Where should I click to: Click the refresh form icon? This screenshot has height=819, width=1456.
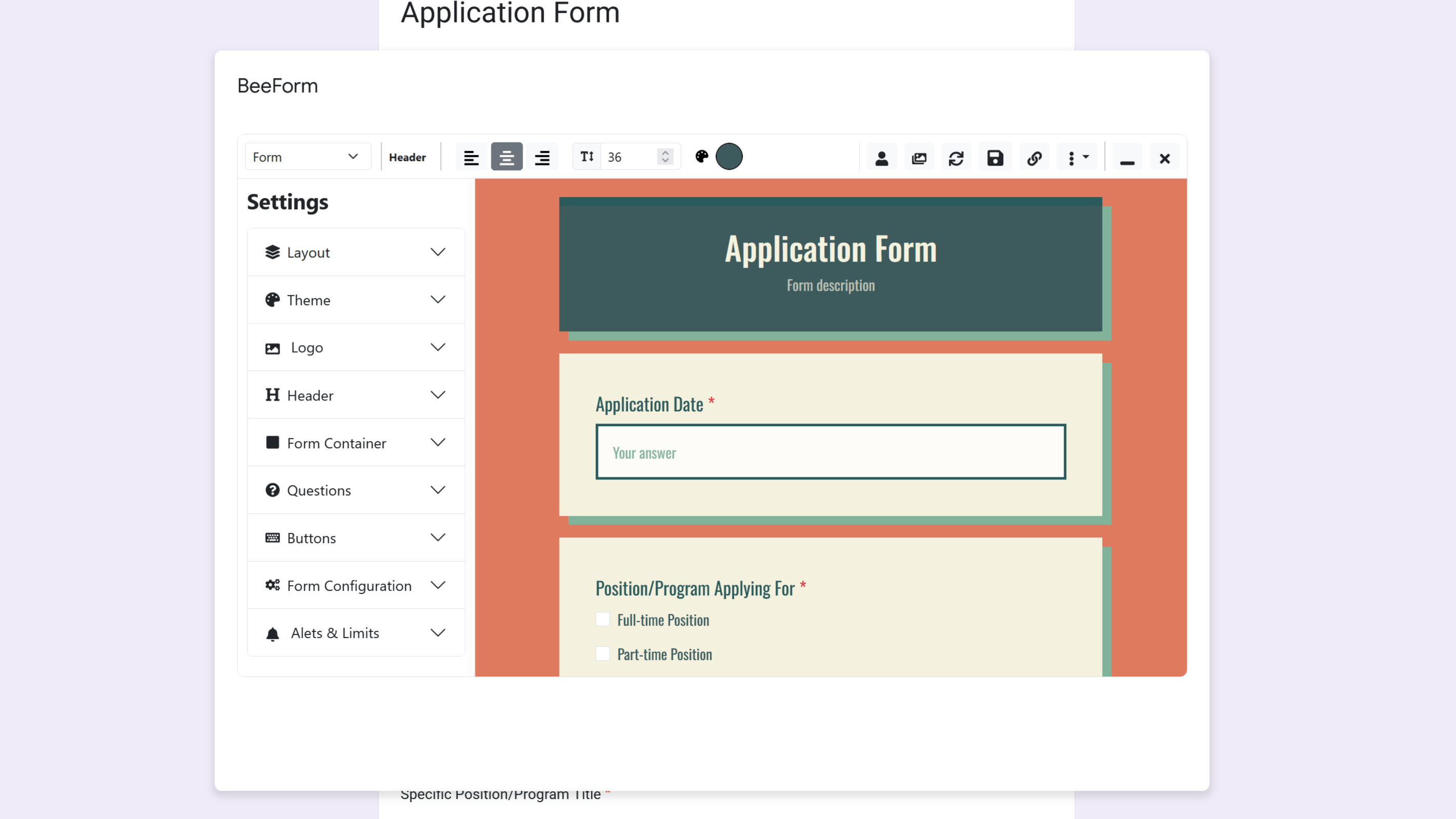[956, 156]
